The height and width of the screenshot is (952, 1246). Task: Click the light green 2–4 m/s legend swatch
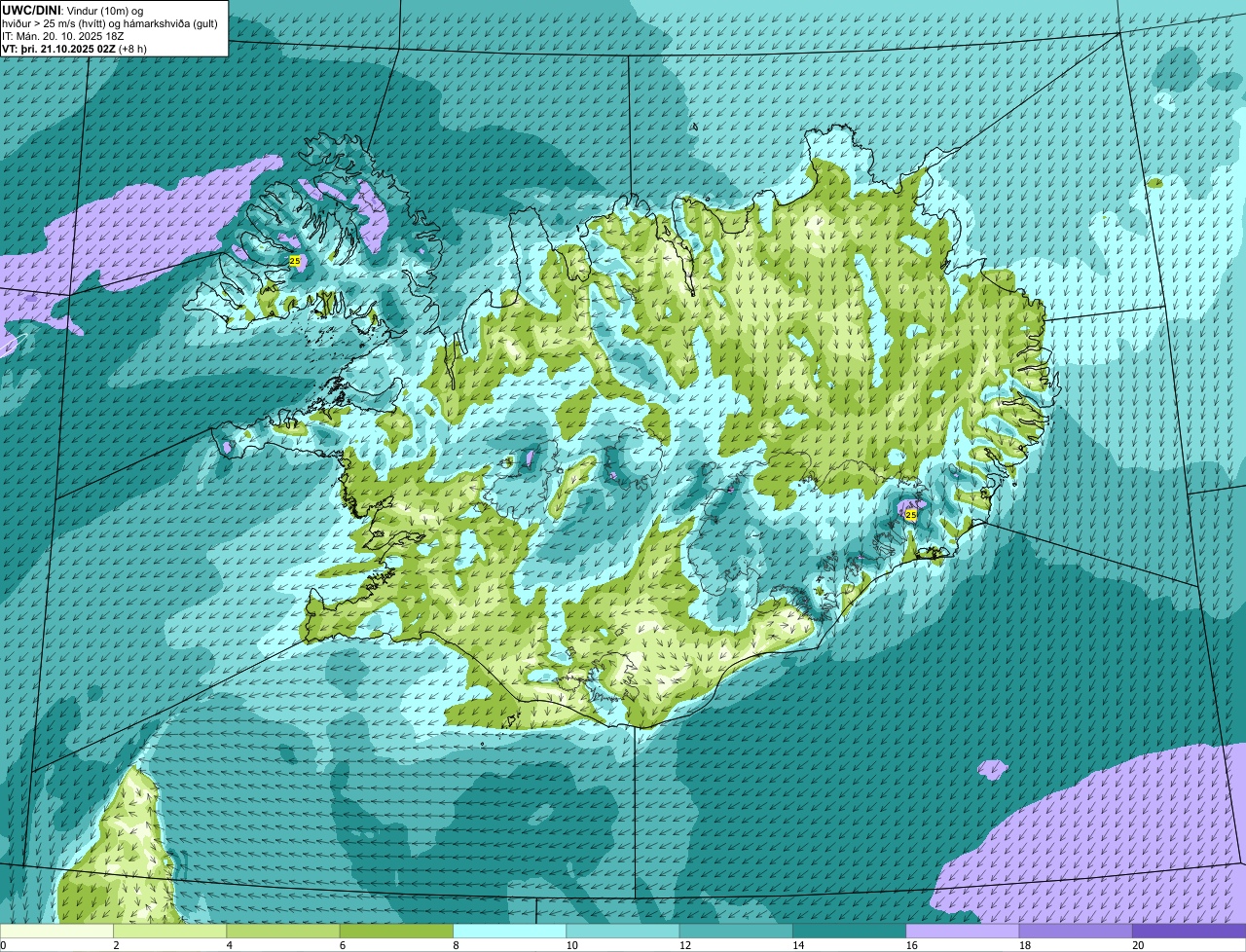(x=171, y=932)
